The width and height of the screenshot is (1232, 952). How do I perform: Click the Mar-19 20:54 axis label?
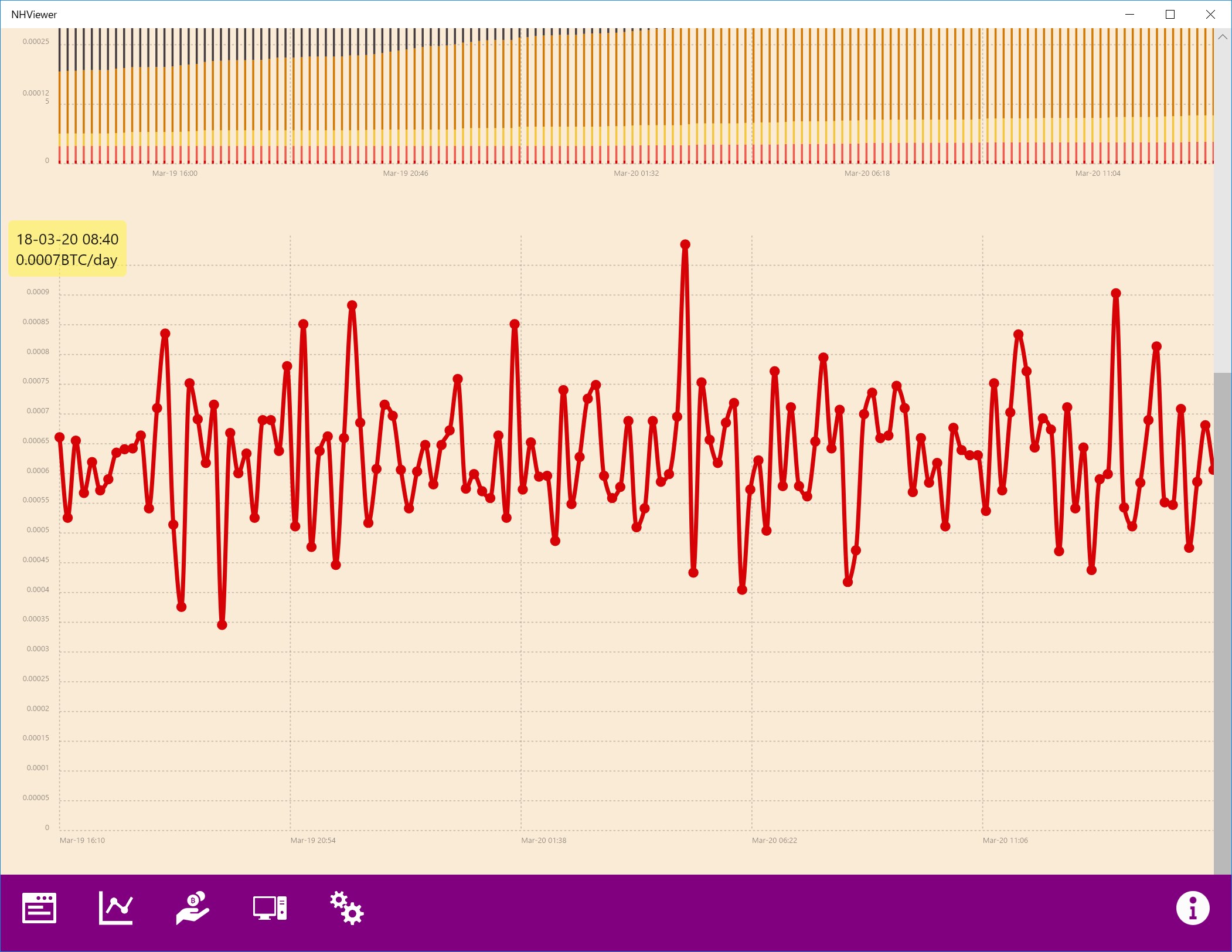313,840
